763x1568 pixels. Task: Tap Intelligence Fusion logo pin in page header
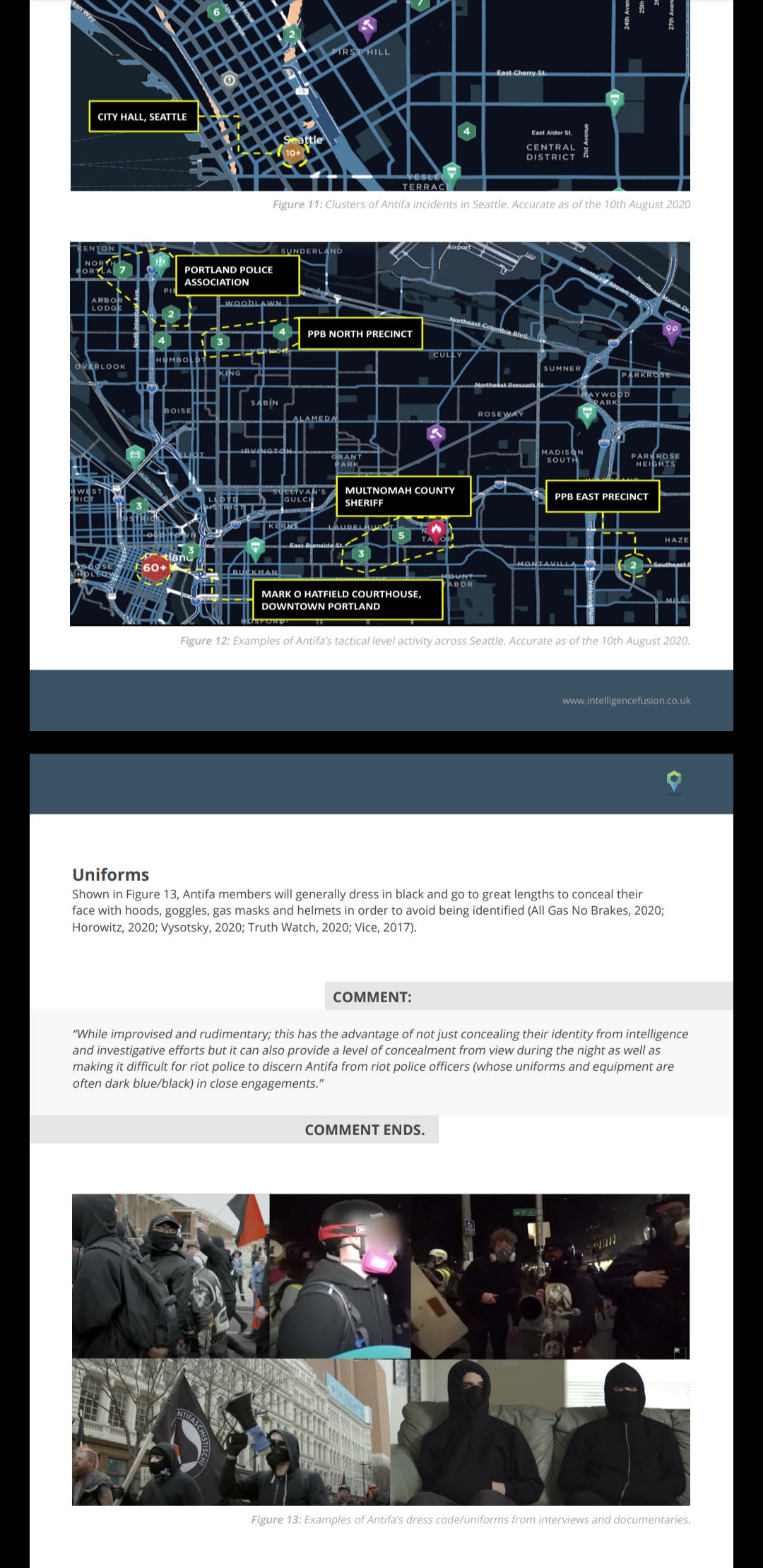(674, 781)
